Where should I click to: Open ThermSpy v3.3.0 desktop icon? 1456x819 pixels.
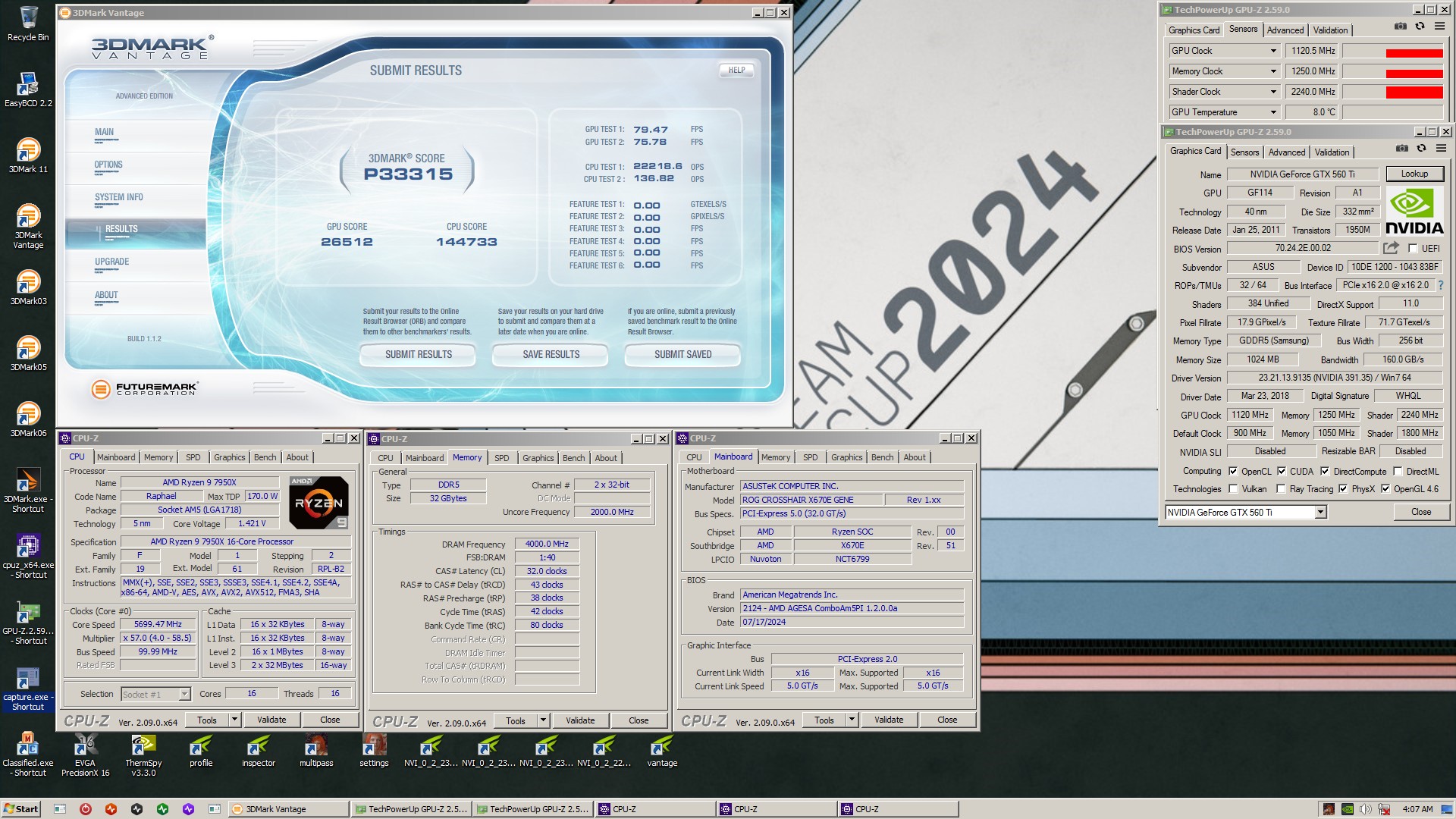(143, 754)
